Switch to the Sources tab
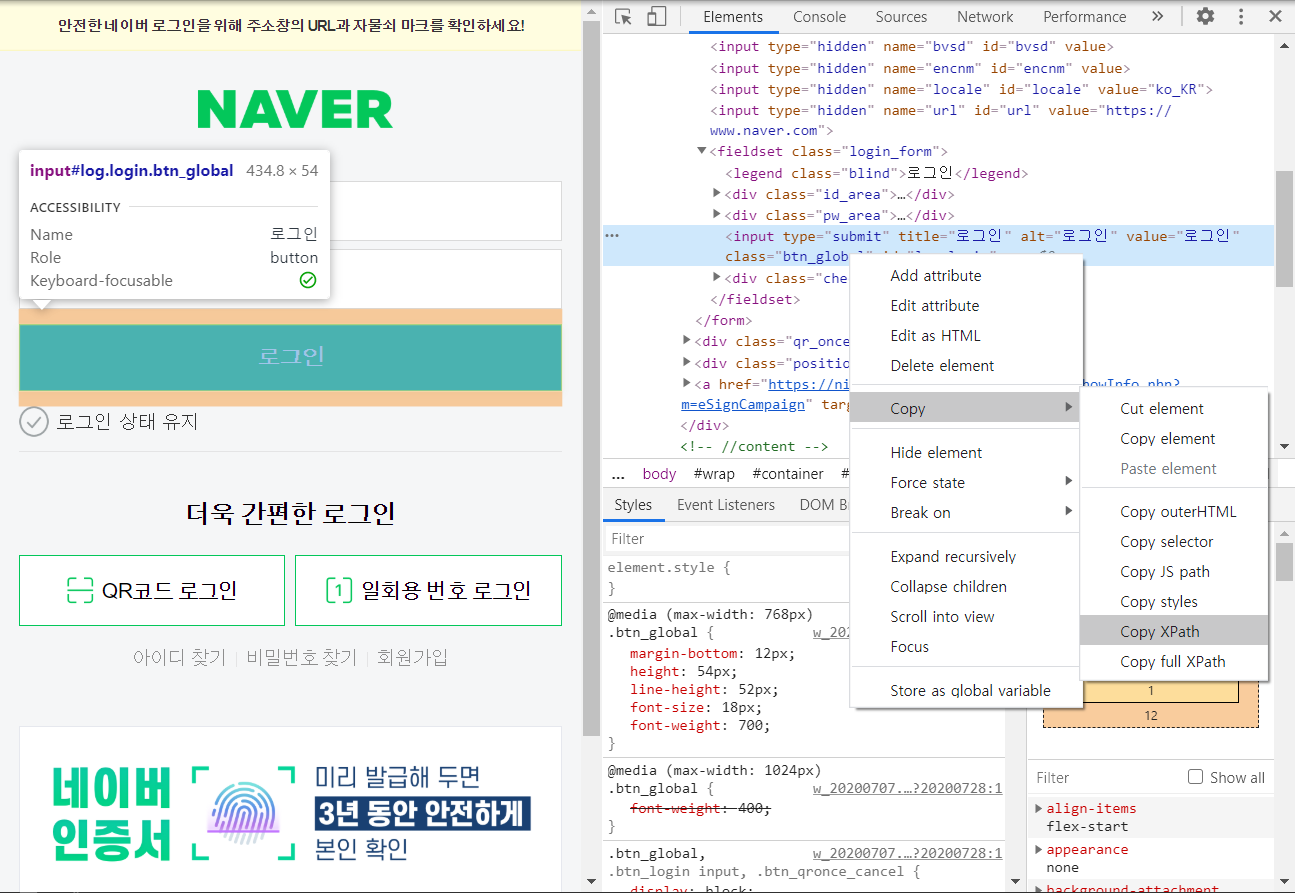 901,17
